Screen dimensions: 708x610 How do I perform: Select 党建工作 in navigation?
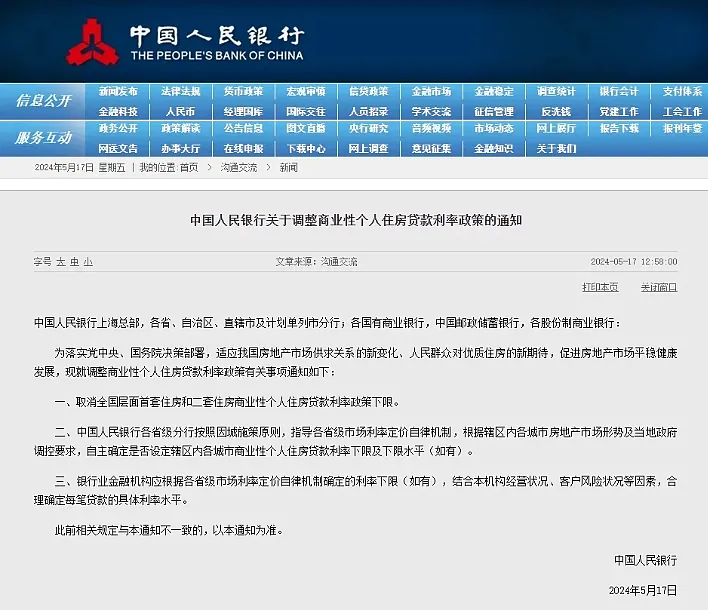point(619,112)
